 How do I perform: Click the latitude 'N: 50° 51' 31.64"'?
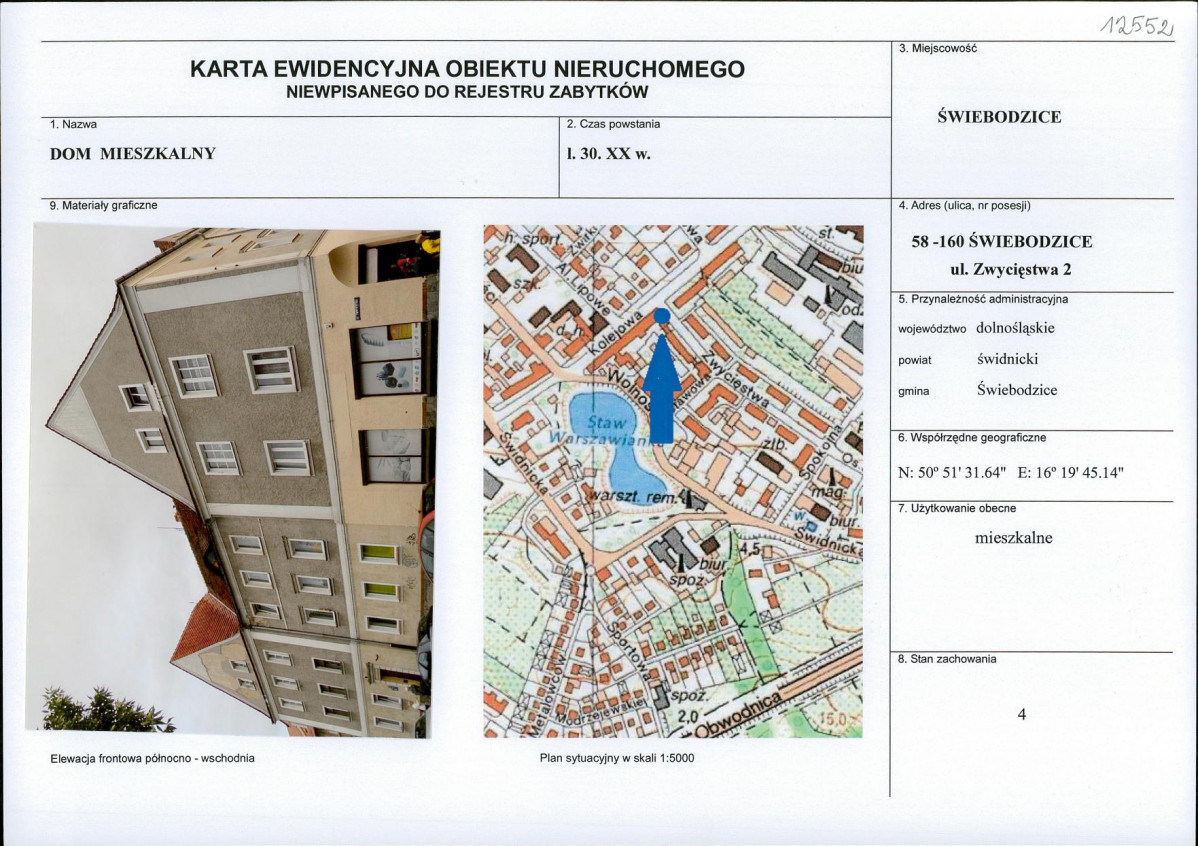(x=952, y=472)
